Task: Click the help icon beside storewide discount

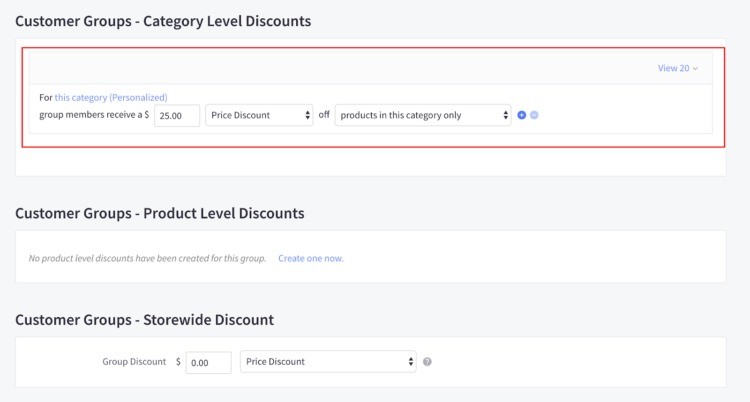Action: coord(427,362)
